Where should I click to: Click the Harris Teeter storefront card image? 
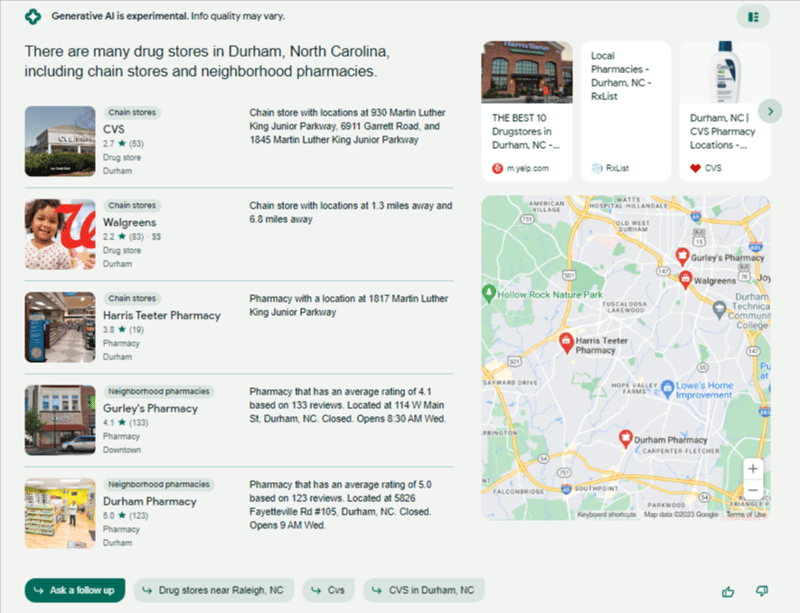click(527, 72)
